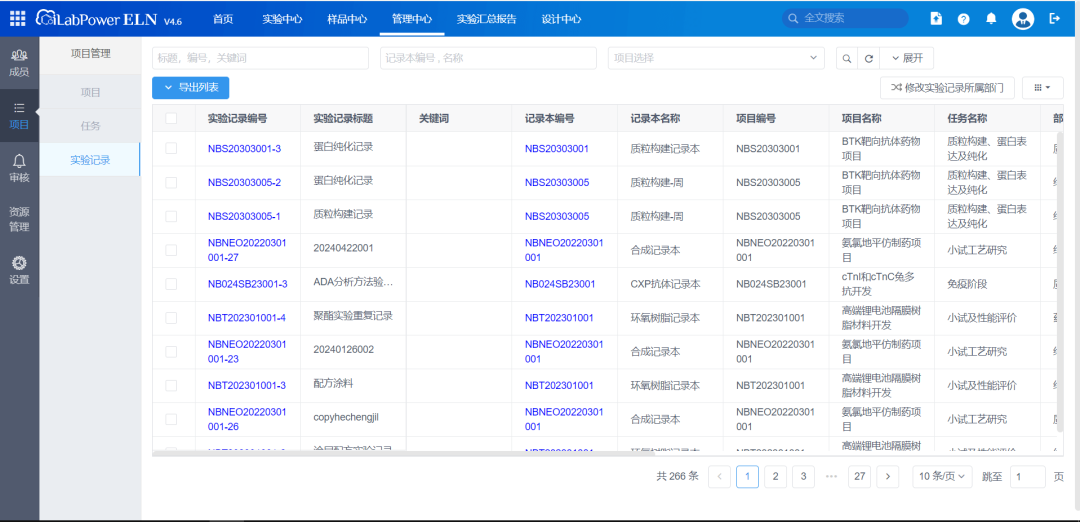Click the search magnifier button
The image size is (1080, 522).
pos(847,59)
